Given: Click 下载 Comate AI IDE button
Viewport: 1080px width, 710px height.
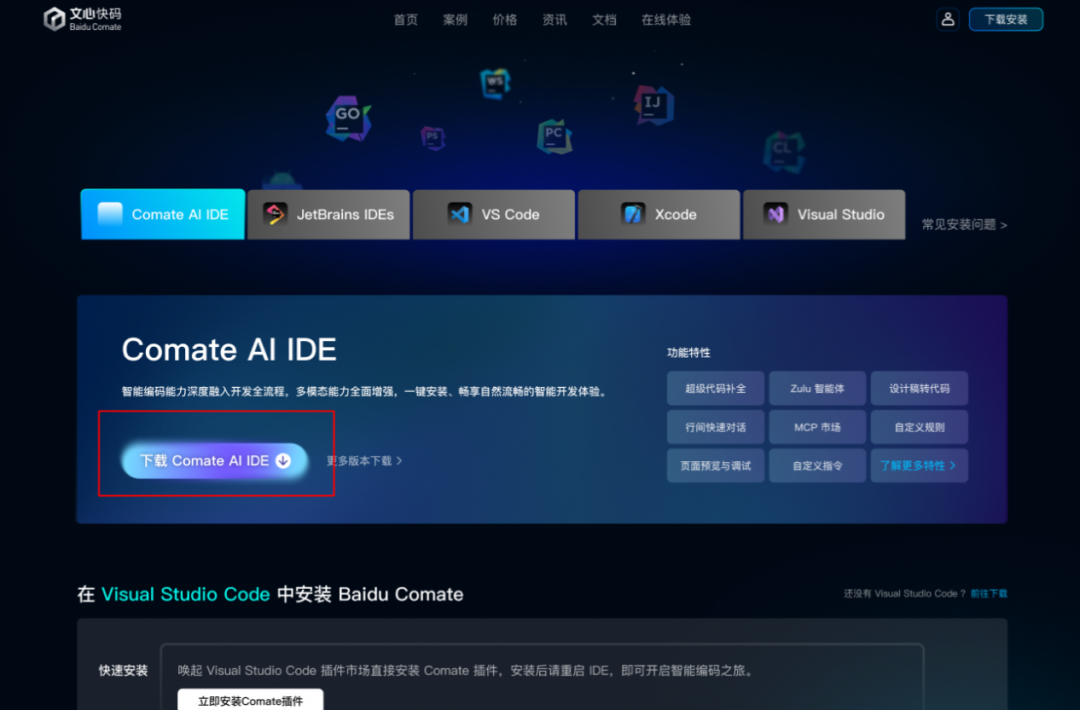Looking at the screenshot, I should 215,461.
